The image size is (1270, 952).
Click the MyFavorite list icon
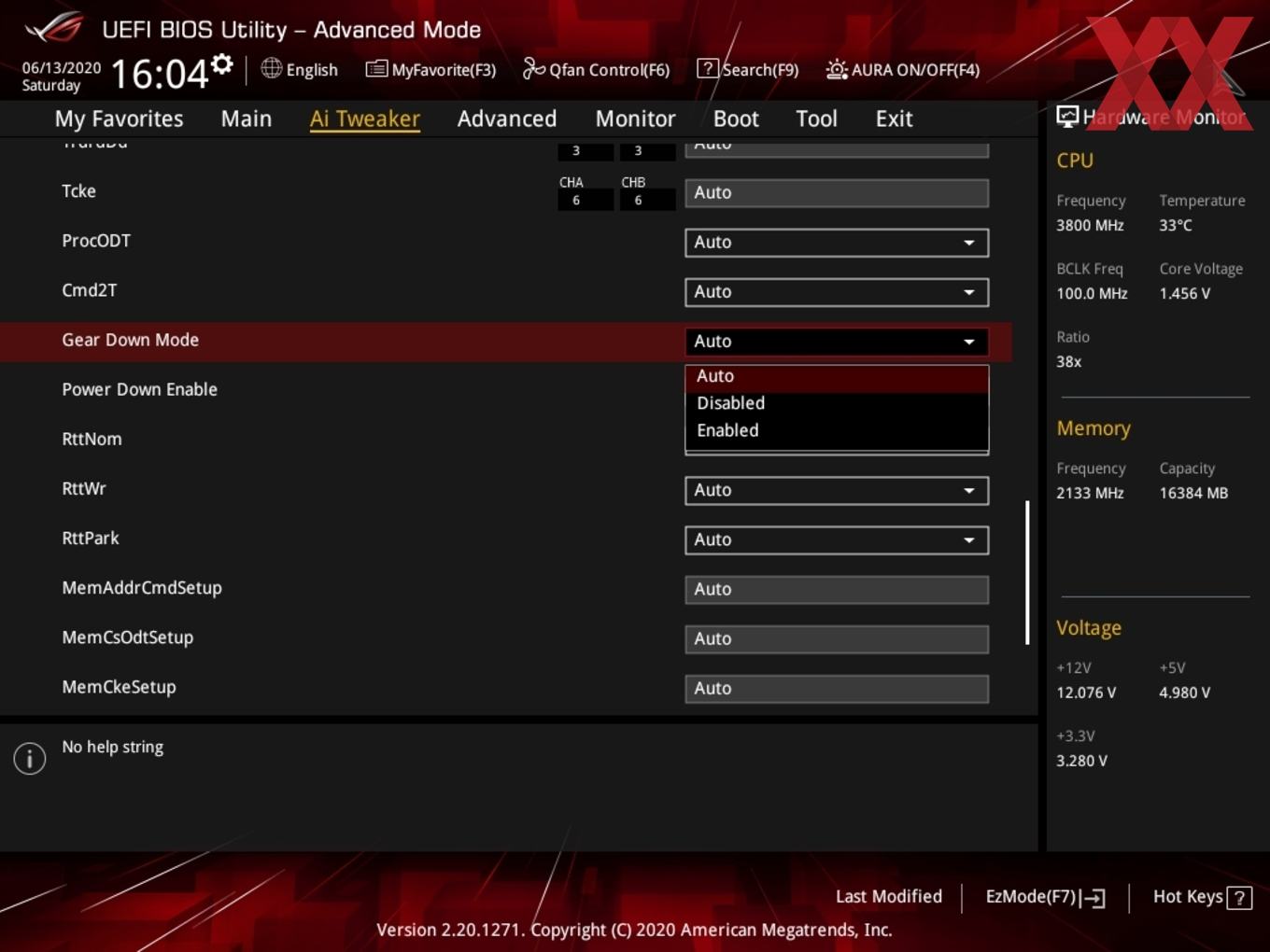[376, 68]
